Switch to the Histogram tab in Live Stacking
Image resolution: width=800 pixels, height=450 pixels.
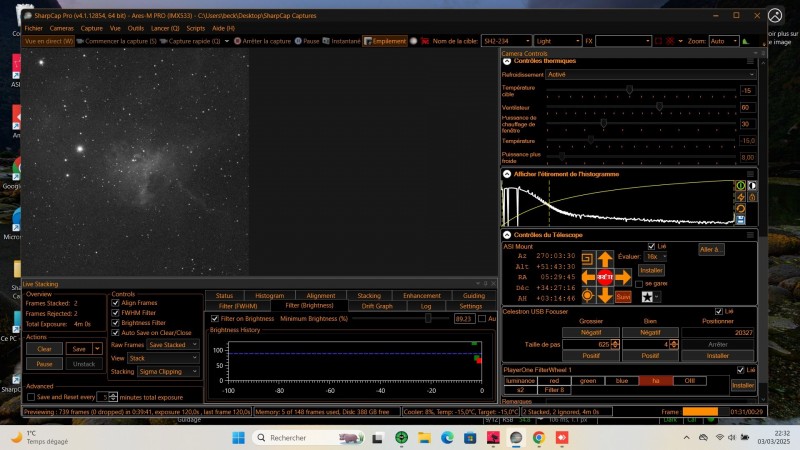(x=269, y=295)
